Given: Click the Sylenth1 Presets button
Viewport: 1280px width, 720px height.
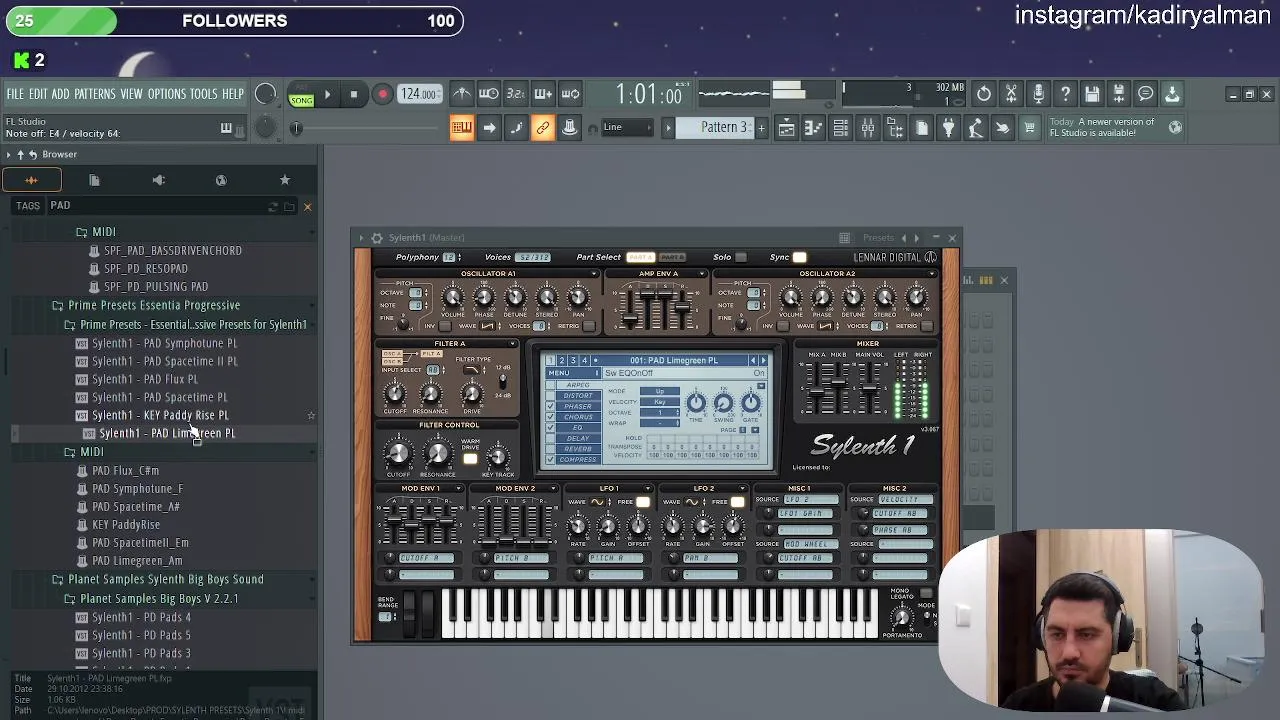Looking at the screenshot, I should click(x=878, y=238).
